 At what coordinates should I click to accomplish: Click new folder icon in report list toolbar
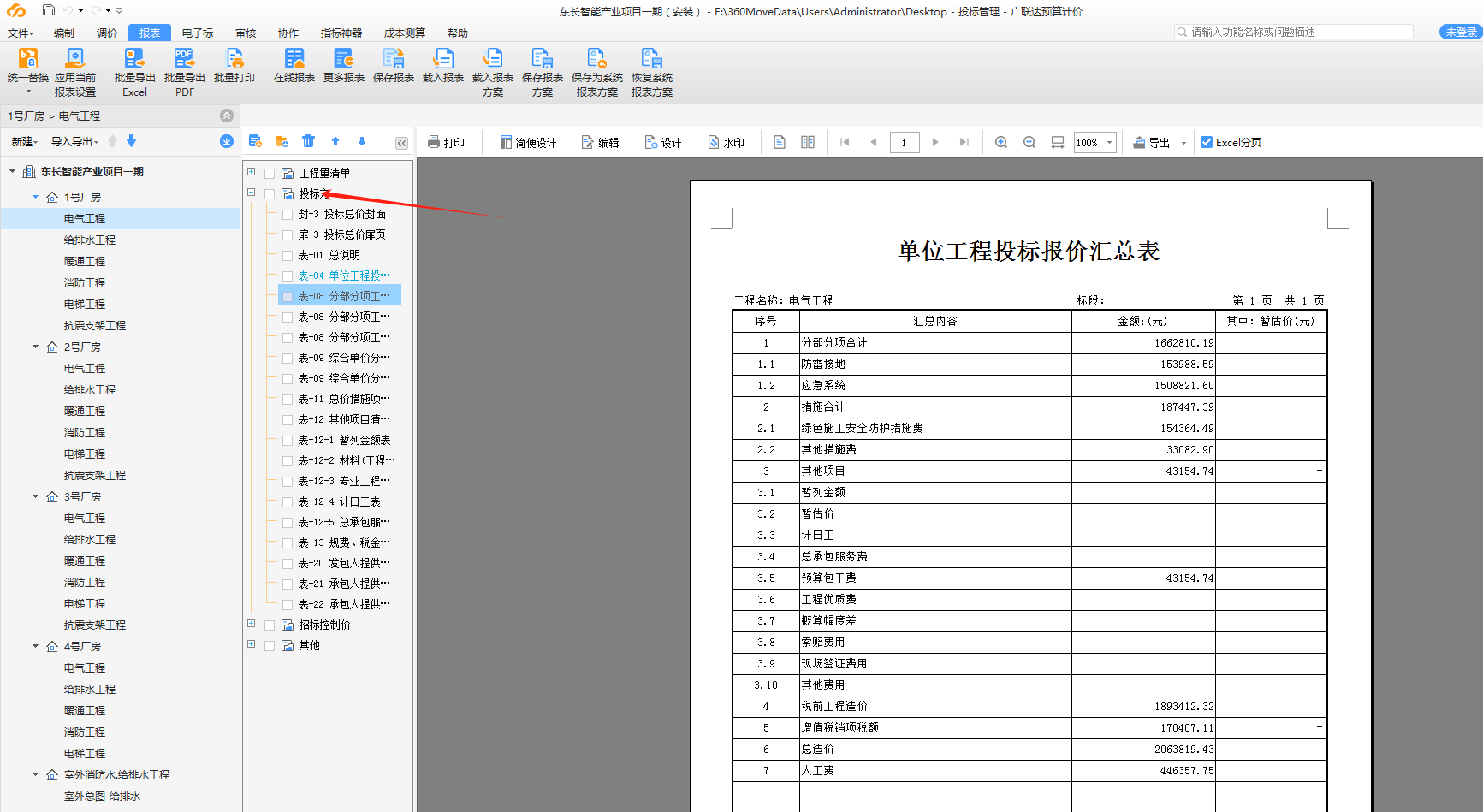tap(282, 141)
